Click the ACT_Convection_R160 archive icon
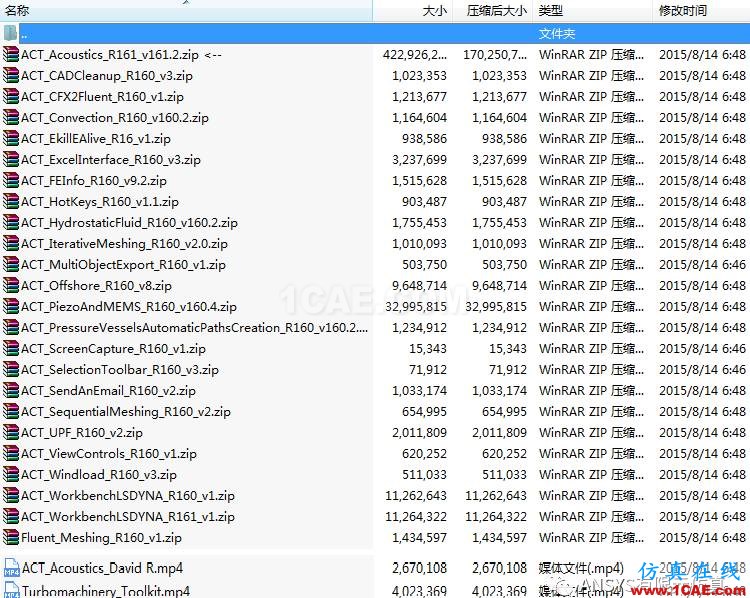Screen dimensions: 750x598 coord(11,118)
